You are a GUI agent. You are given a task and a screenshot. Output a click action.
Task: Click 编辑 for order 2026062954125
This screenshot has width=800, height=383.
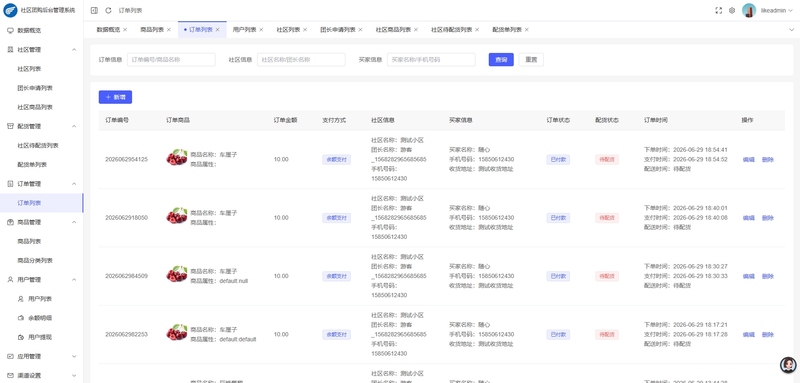[748, 160]
